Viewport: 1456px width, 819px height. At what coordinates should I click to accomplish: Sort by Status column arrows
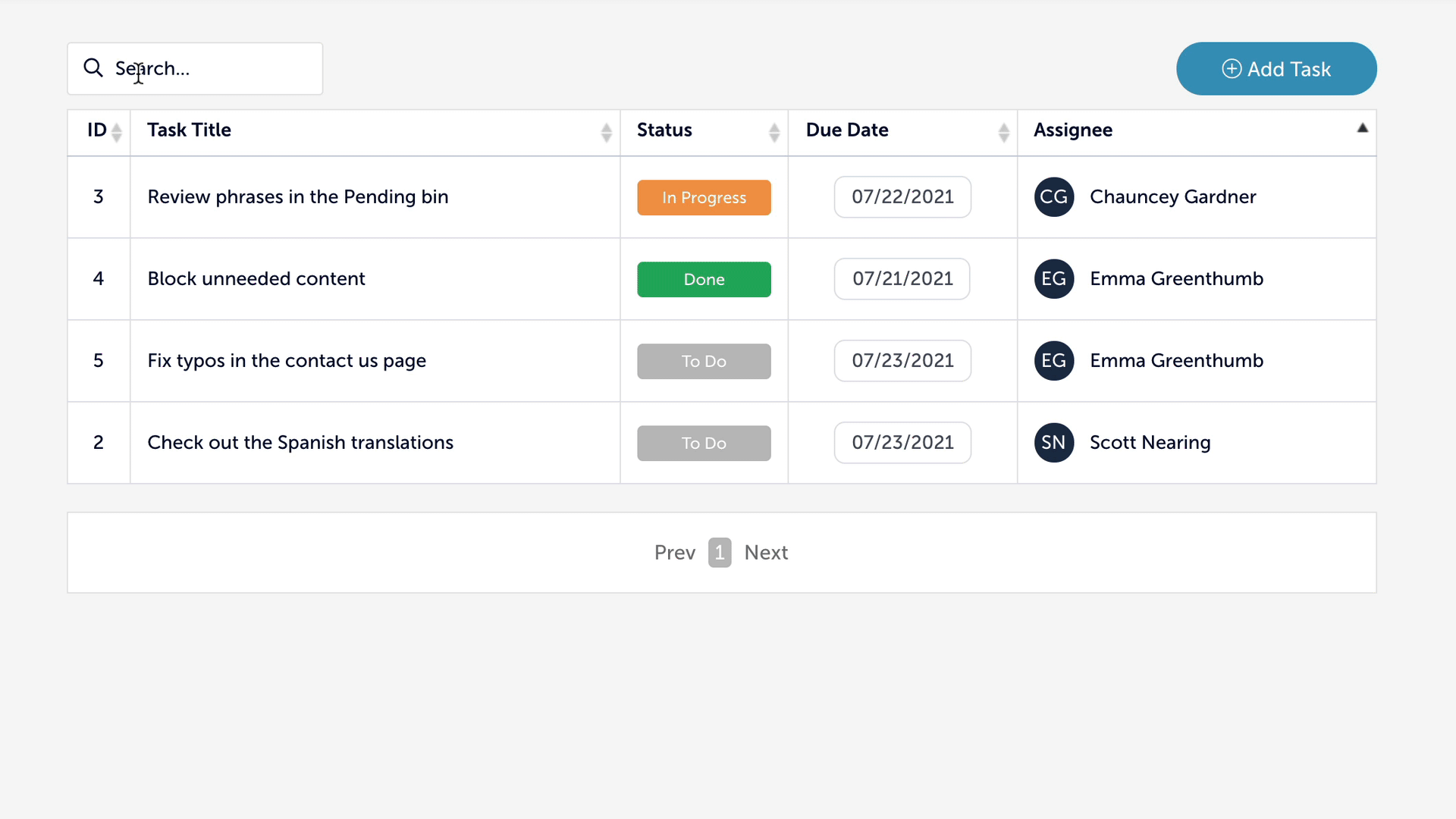click(774, 133)
